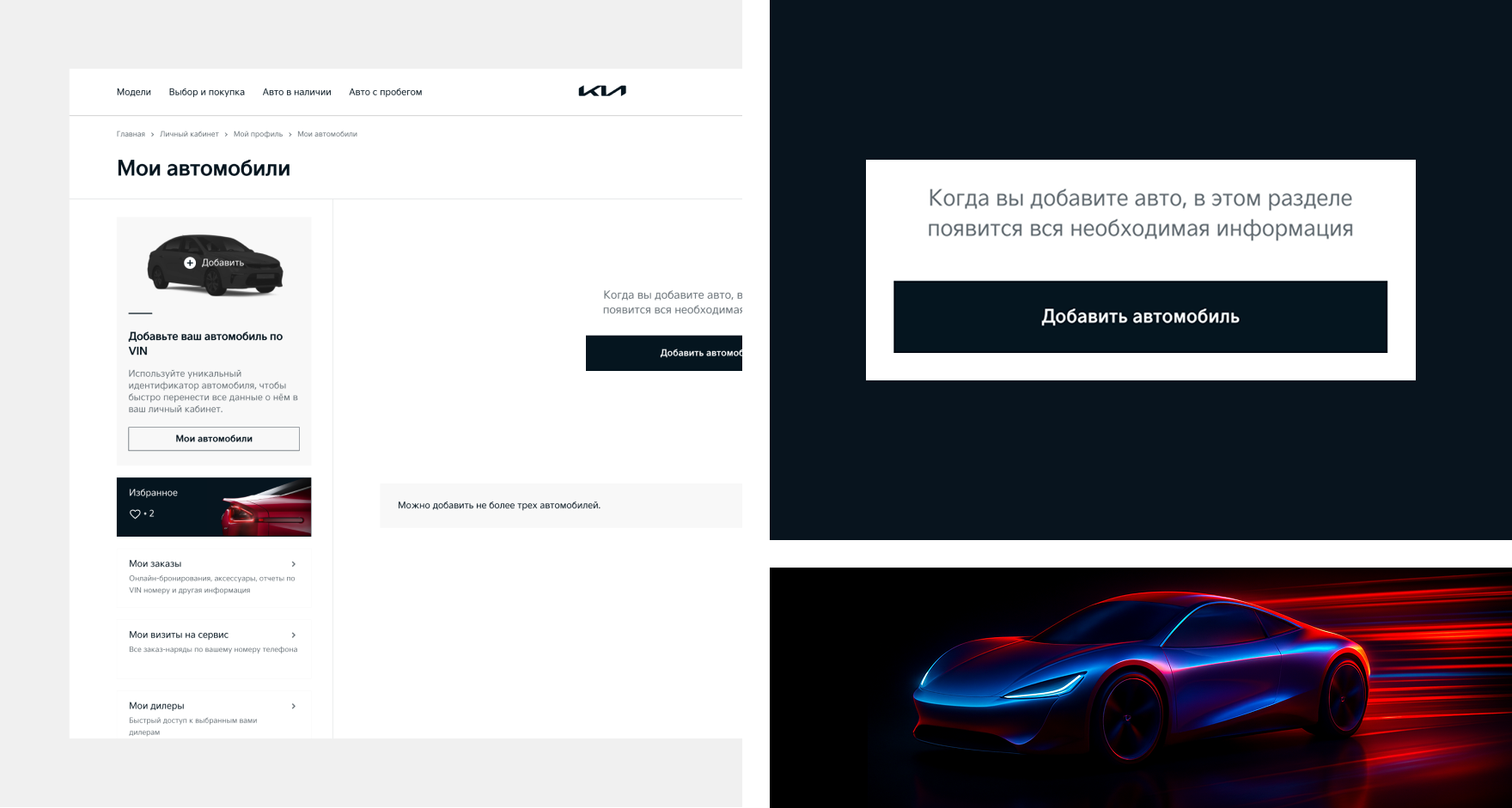Viewport: 1512px width, 808px height.
Task: Click the small dark Добавить автомобиль button
Action: click(x=664, y=353)
